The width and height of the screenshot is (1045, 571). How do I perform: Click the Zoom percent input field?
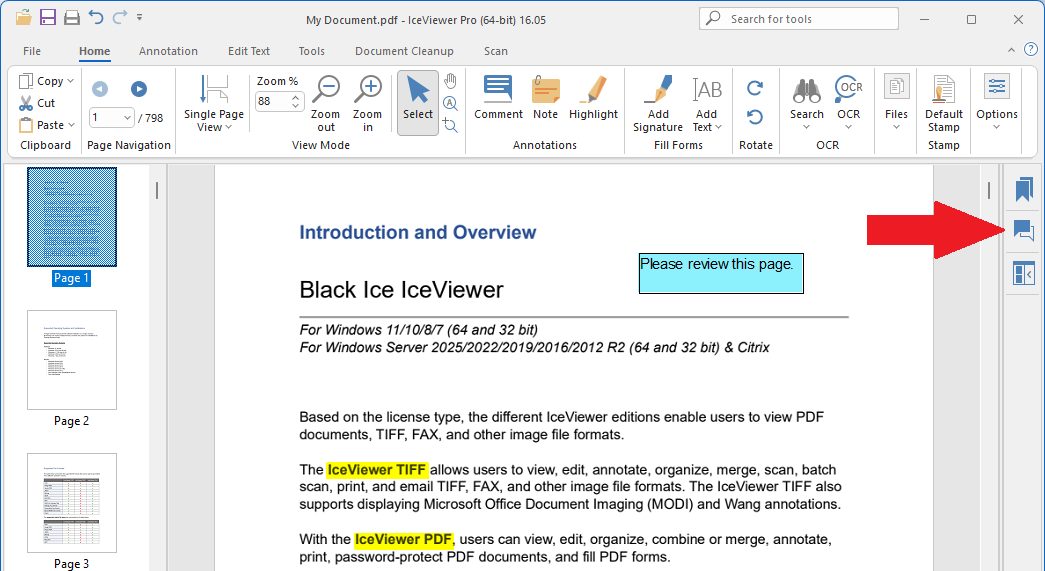coord(273,101)
